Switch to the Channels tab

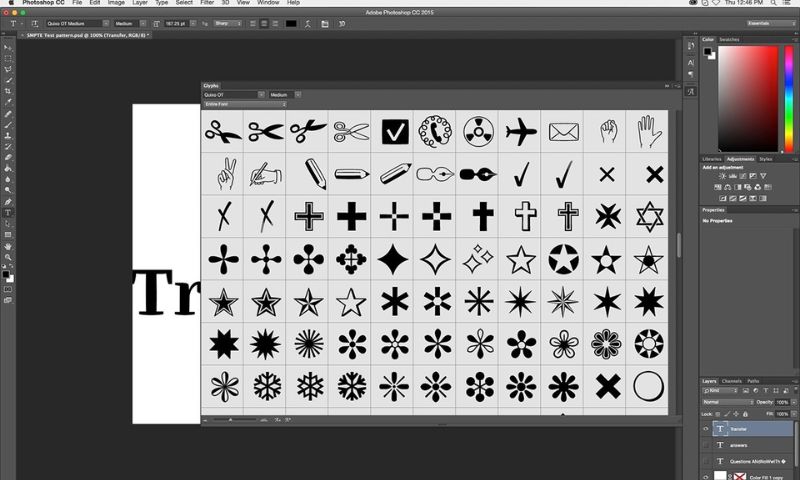pyautogui.click(x=732, y=381)
